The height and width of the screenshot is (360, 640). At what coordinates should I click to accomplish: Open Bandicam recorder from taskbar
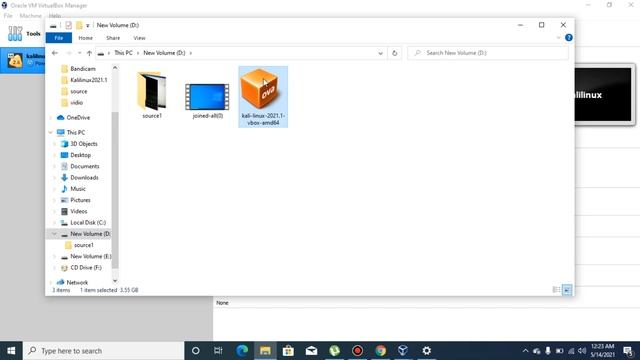click(x=357, y=351)
